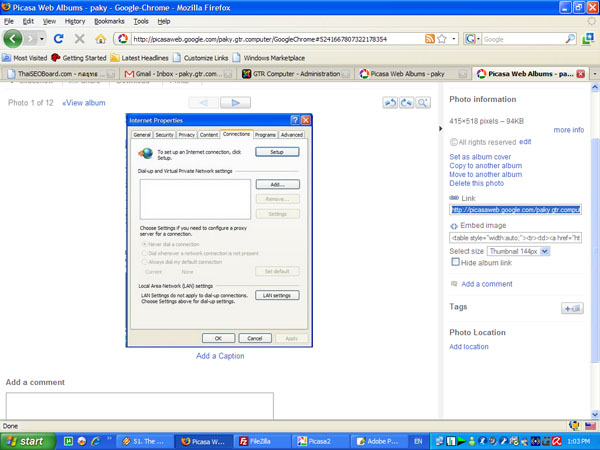Rotate the photo counter-clockwise
Viewport: 600px width, 450px height.
click(x=390, y=103)
